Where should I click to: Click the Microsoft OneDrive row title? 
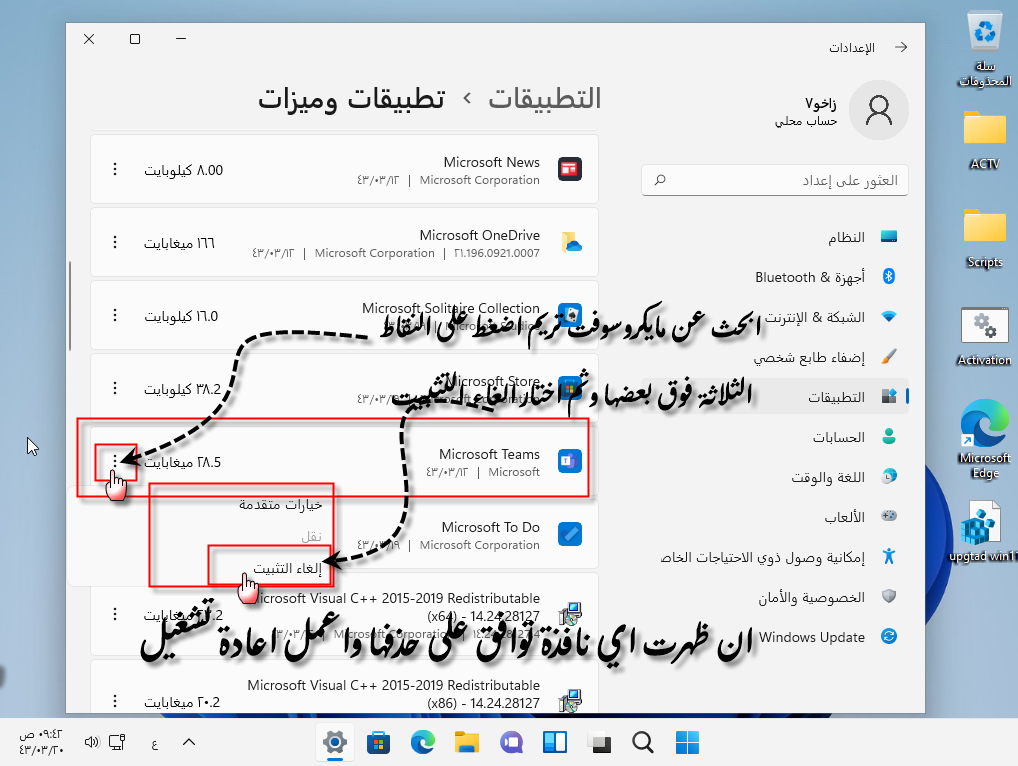coord(480,235)
